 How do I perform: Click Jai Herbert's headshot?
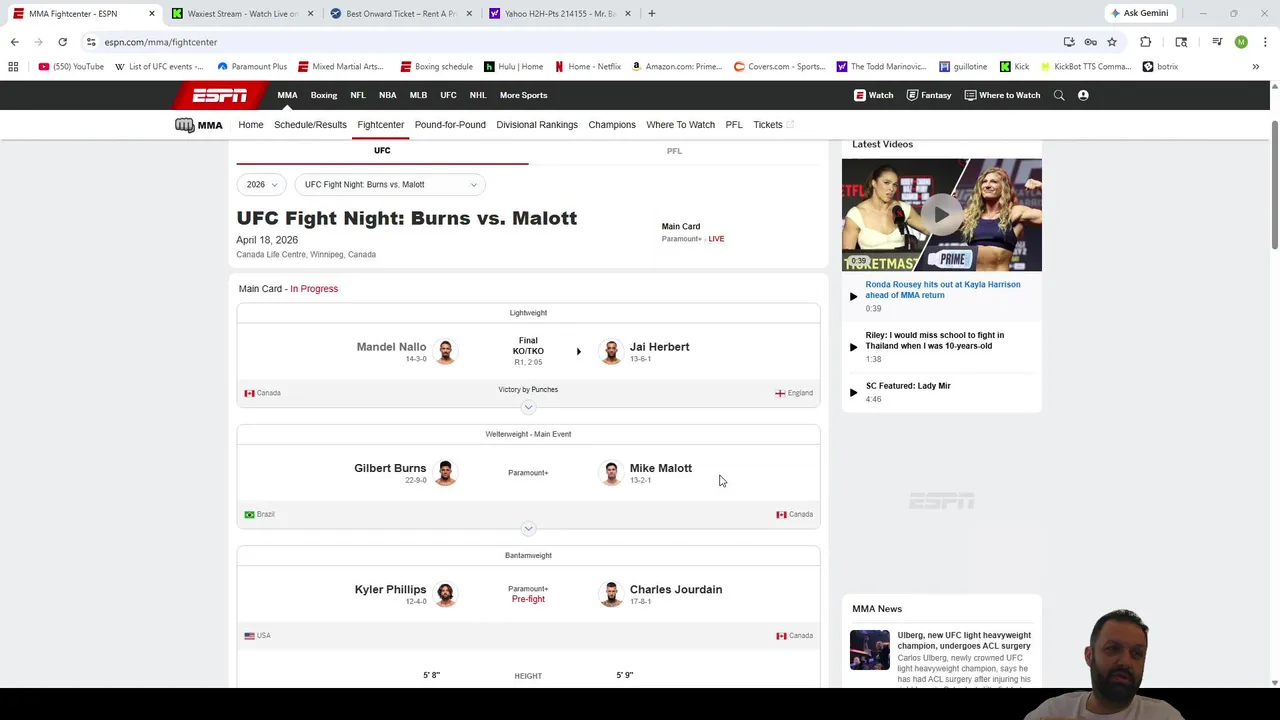[611, 351]
